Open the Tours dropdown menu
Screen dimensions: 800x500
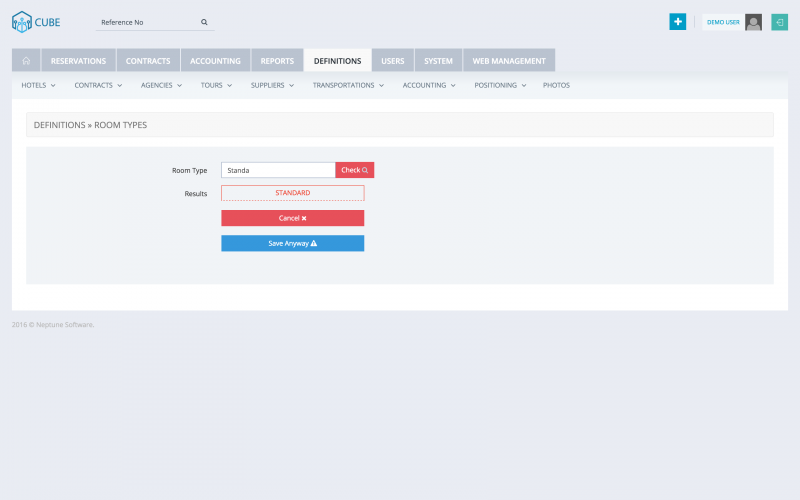(x=216, y=86)
